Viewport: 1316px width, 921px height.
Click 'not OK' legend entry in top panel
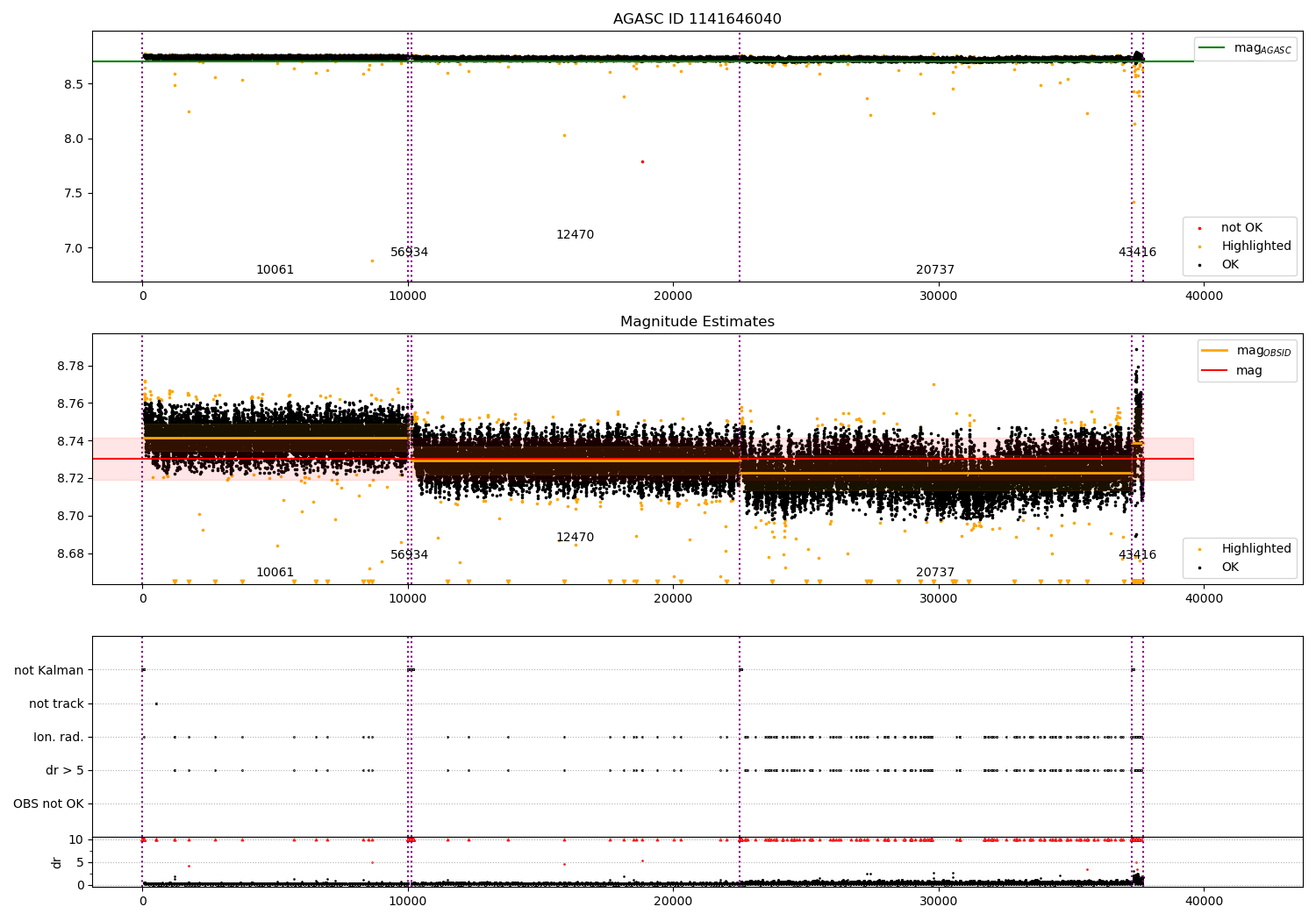point(1241,228)
